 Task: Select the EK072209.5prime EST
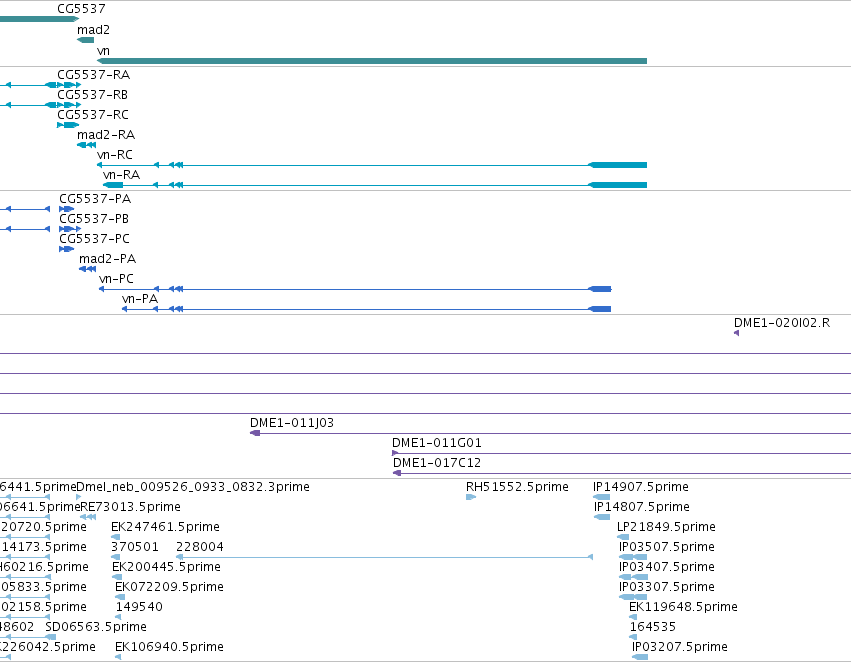coord(120,597)
